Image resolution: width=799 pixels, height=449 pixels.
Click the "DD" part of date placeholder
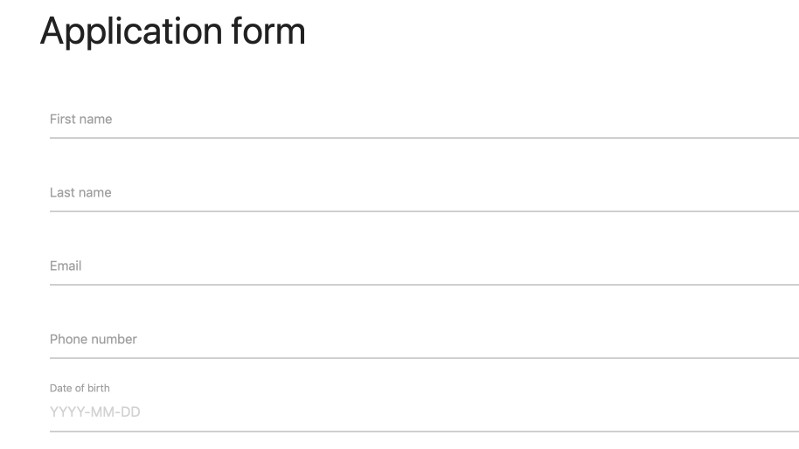tap(131, 410)
